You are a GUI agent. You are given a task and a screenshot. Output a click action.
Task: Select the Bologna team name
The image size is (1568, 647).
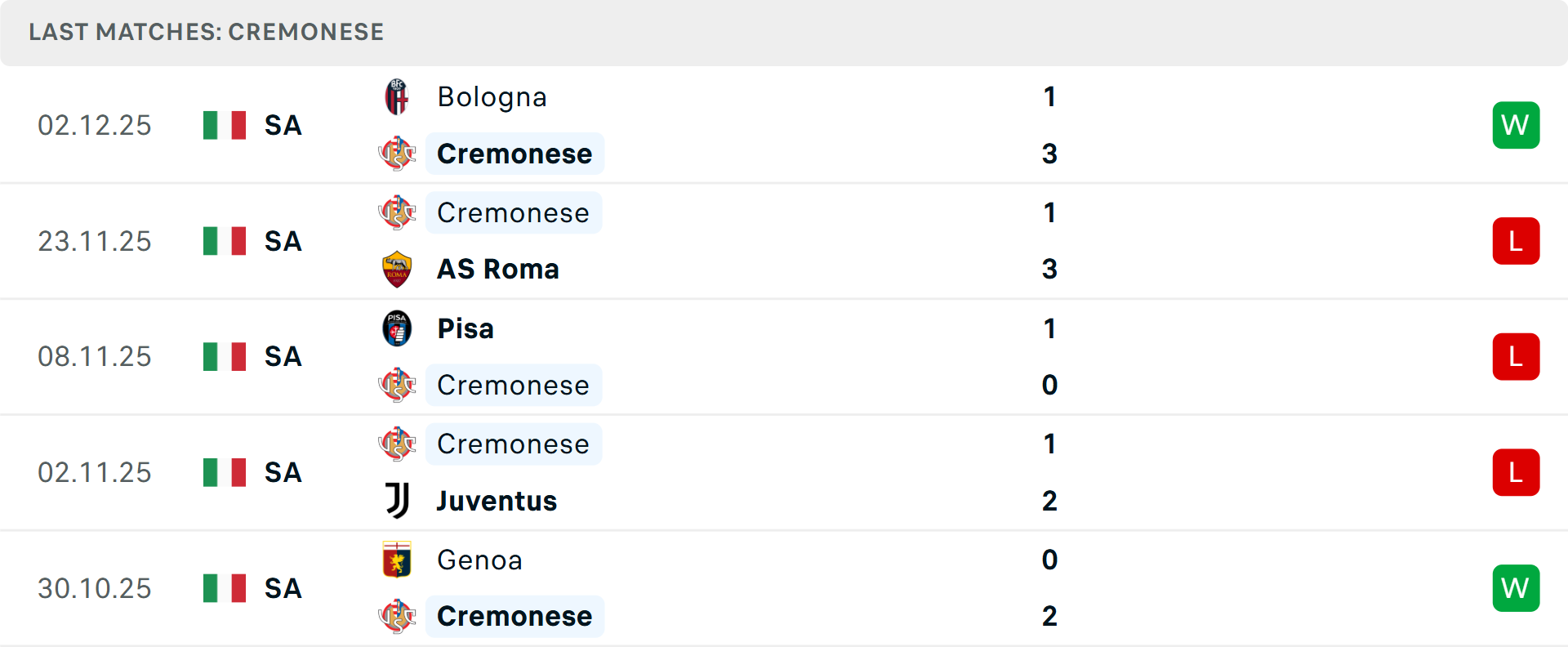[x=492, y=97]
